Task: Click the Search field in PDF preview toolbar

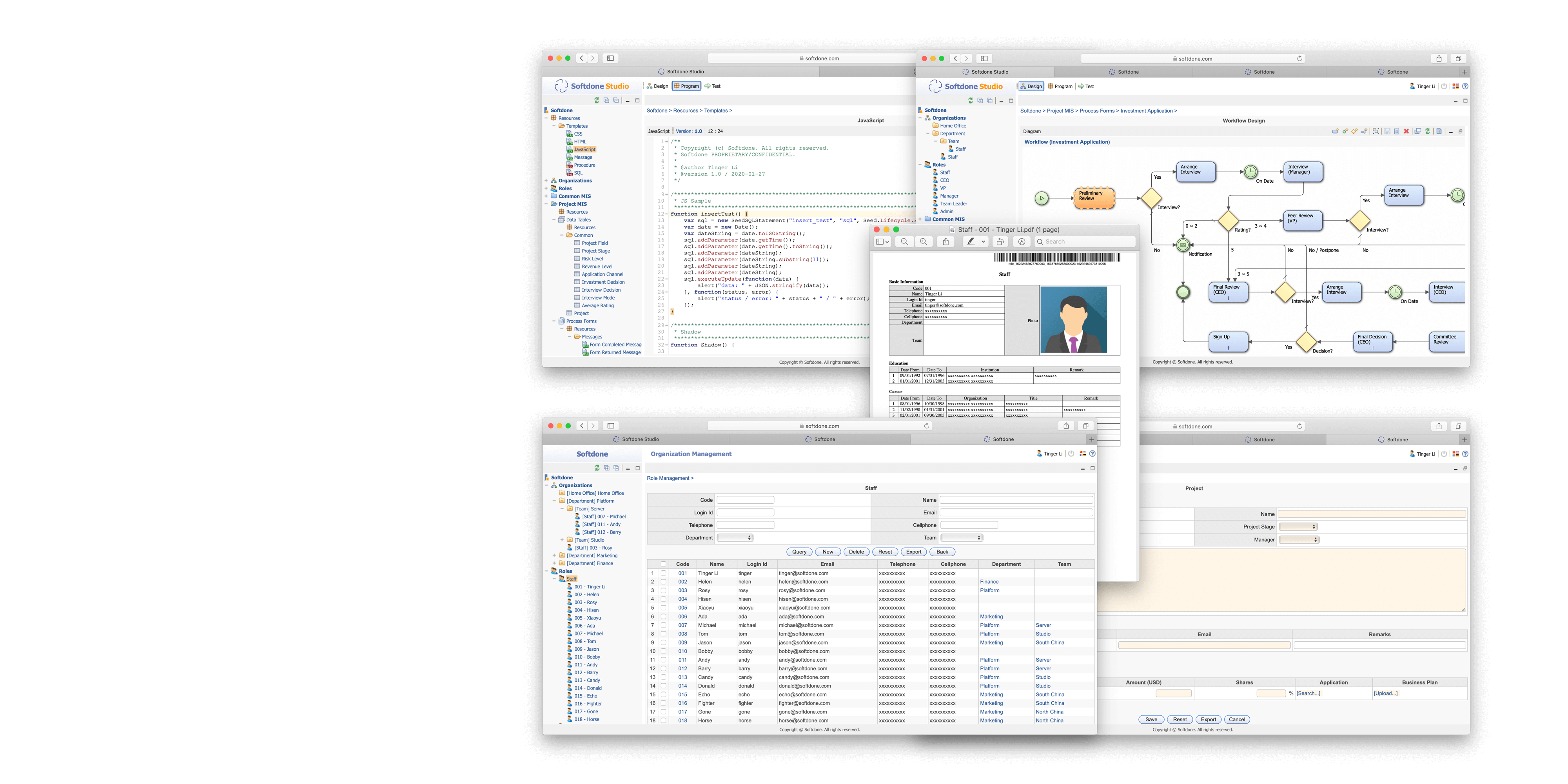Action: (x=1084, y=241)
